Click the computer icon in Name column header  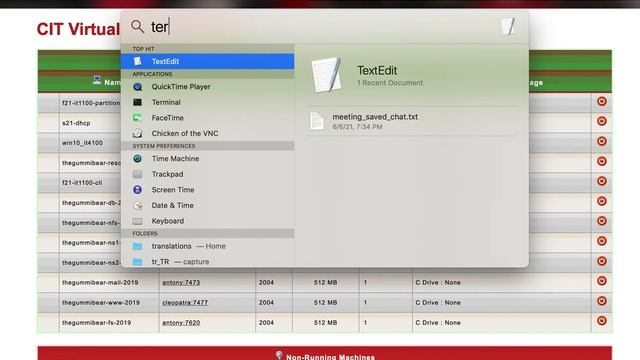point(97,80)
